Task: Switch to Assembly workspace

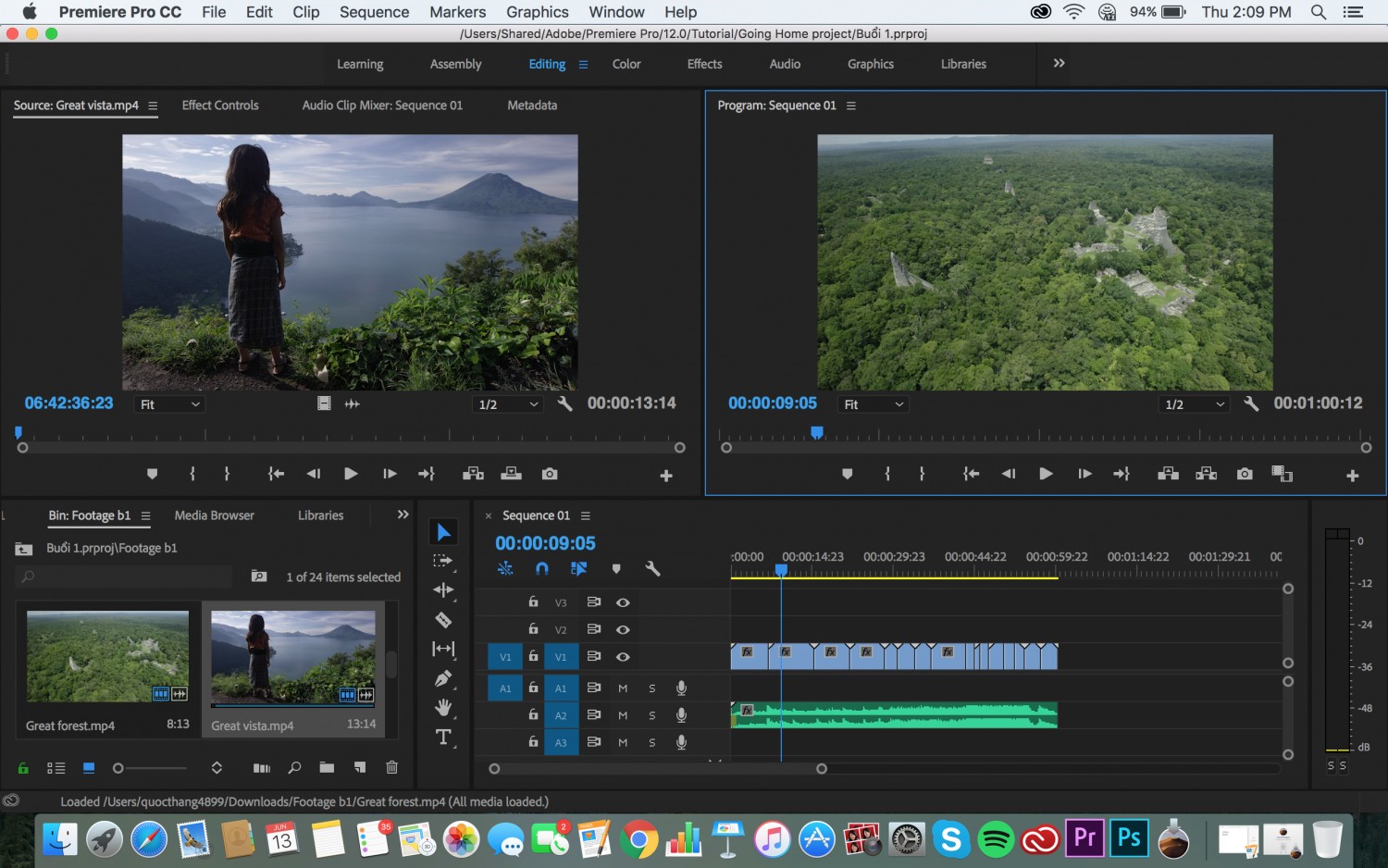Action: tap(455, 64)
